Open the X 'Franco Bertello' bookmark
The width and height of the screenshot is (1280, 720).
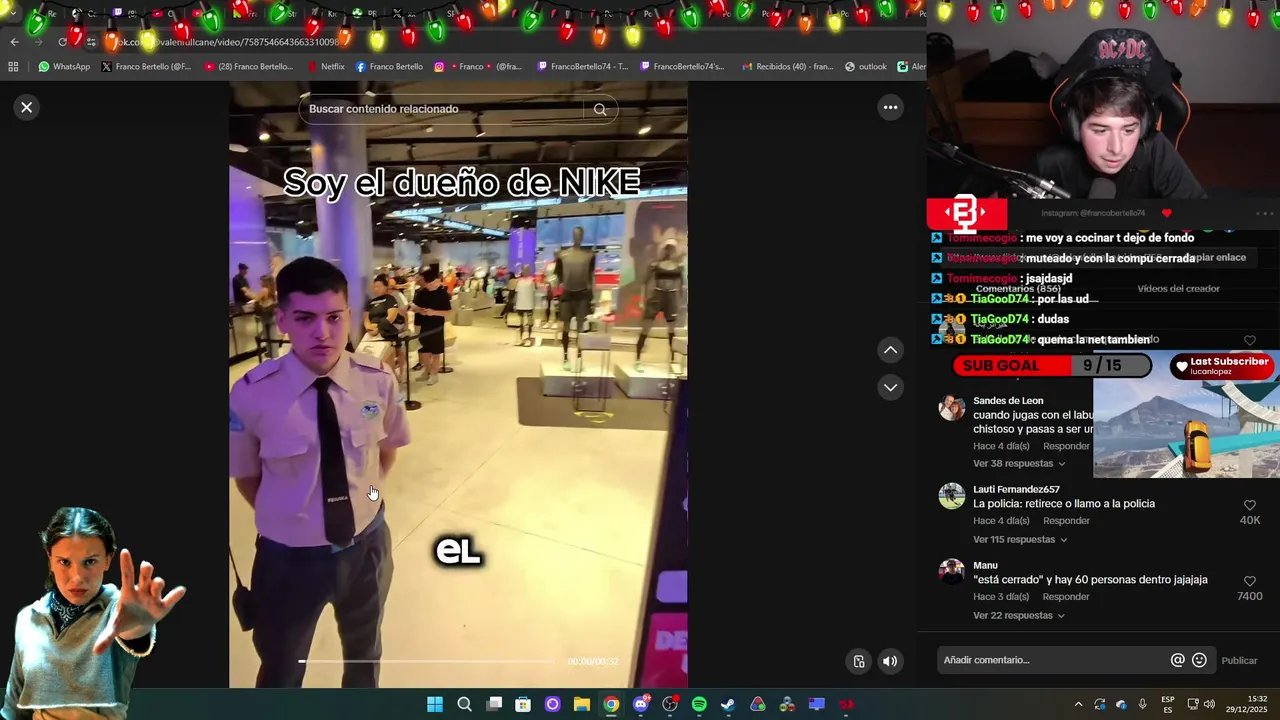pos(146,67)
